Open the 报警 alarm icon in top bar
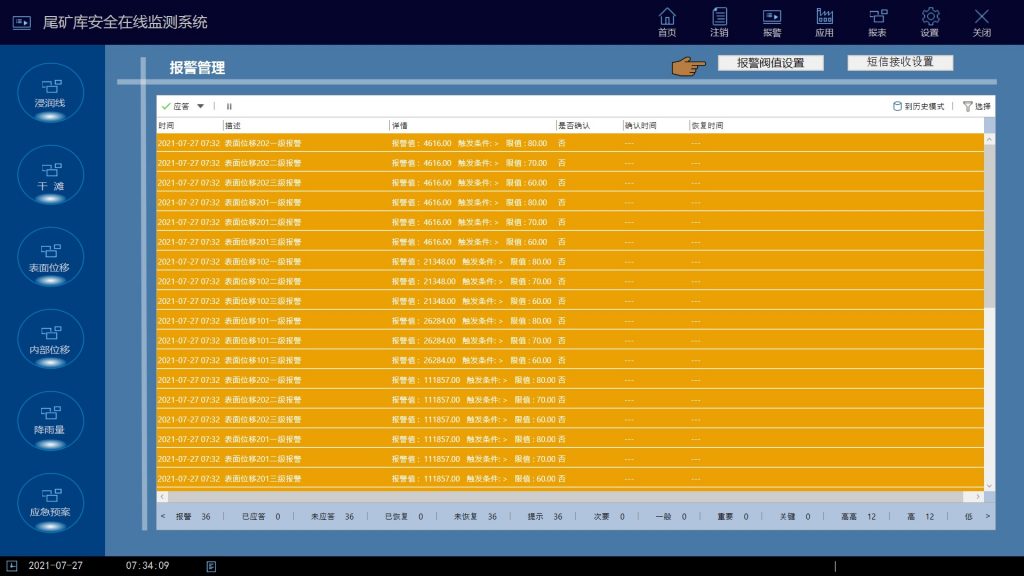The height and width of the screenshot is (576, 1024). [x=772, y=22]
